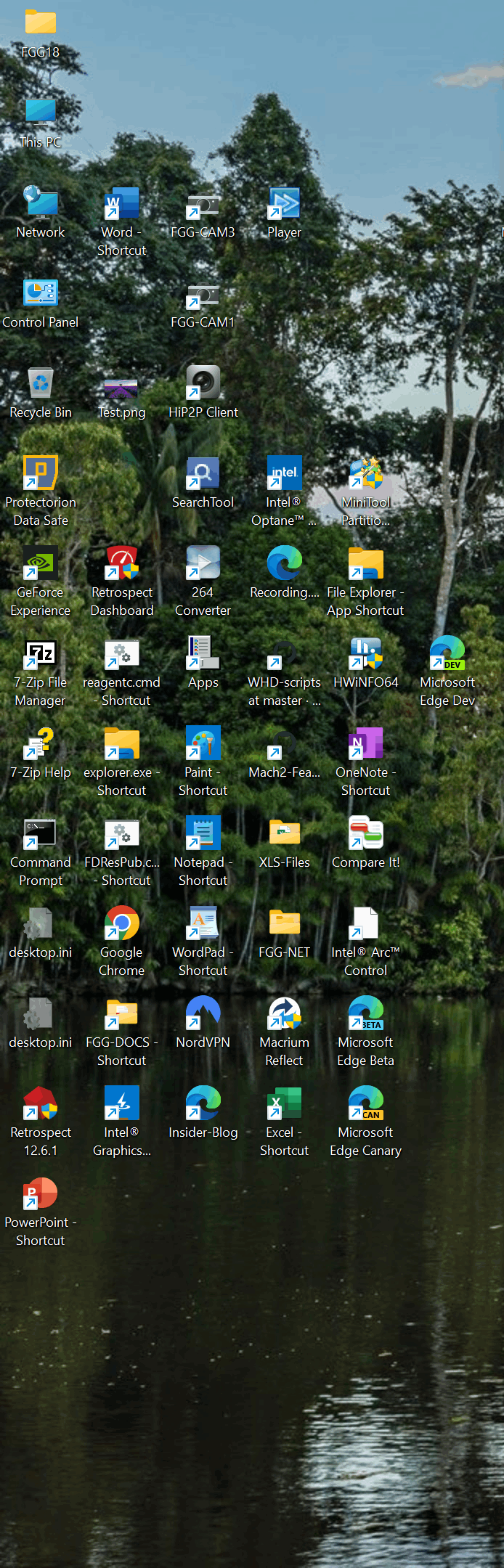The width and height of the screenshot is (504, 1568).
Task: Select the Intel Optane shortcut
Action: [285, 473]
